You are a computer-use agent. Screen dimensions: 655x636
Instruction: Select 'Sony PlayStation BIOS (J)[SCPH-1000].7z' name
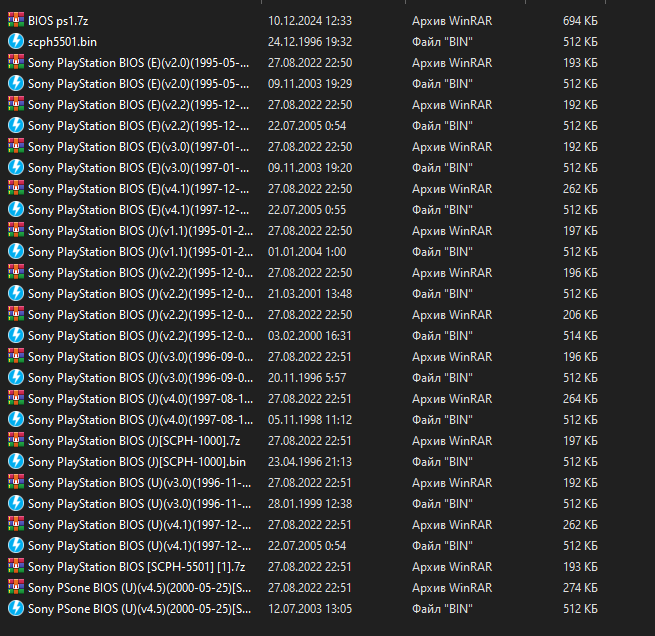134,441
